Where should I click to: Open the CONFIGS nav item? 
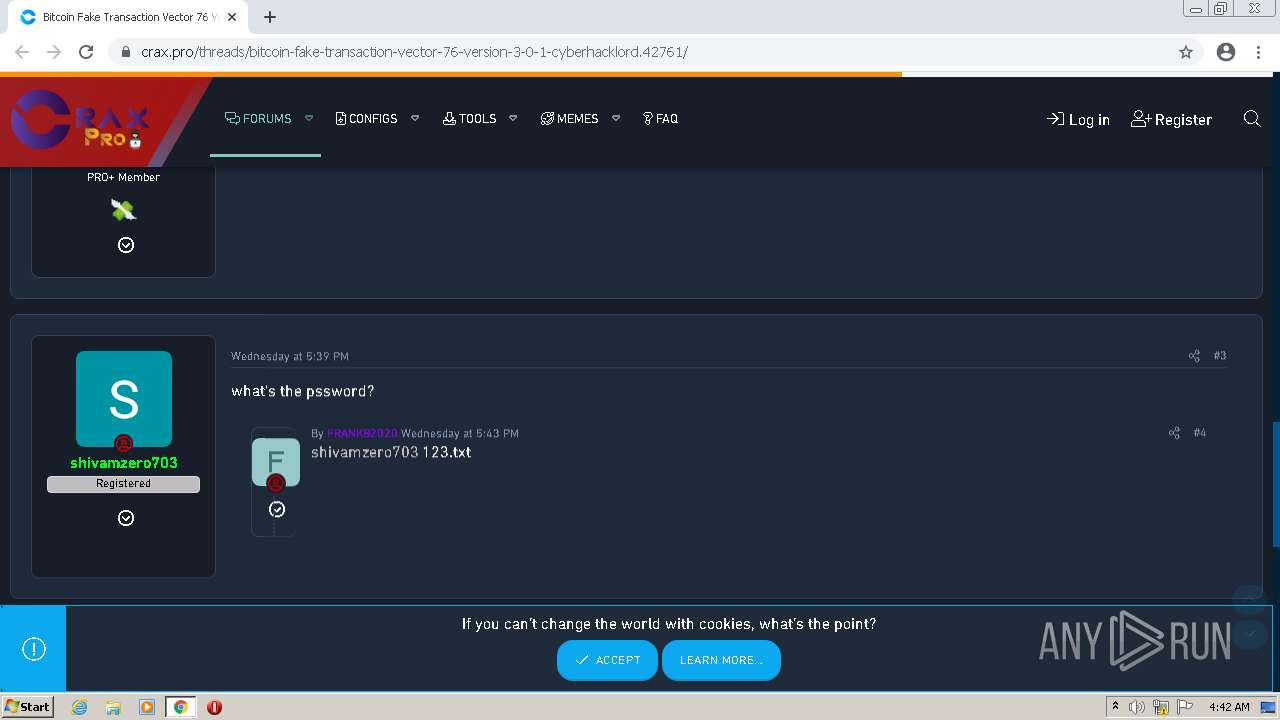tap(366, 118)
